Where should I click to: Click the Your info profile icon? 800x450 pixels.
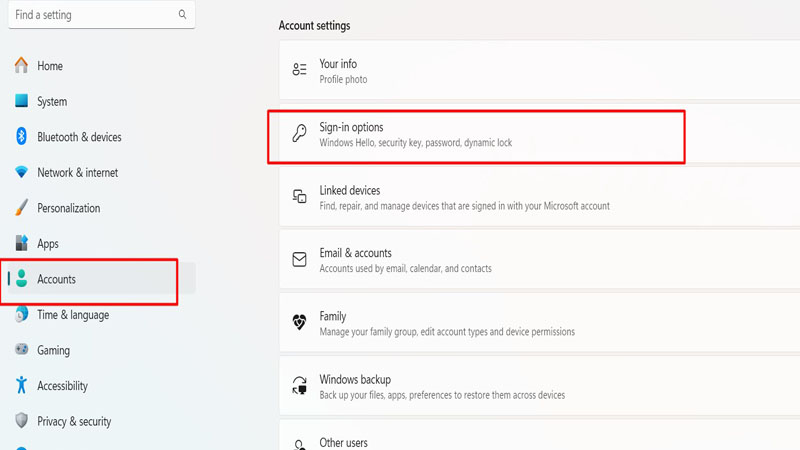click(x=299, y=69)
